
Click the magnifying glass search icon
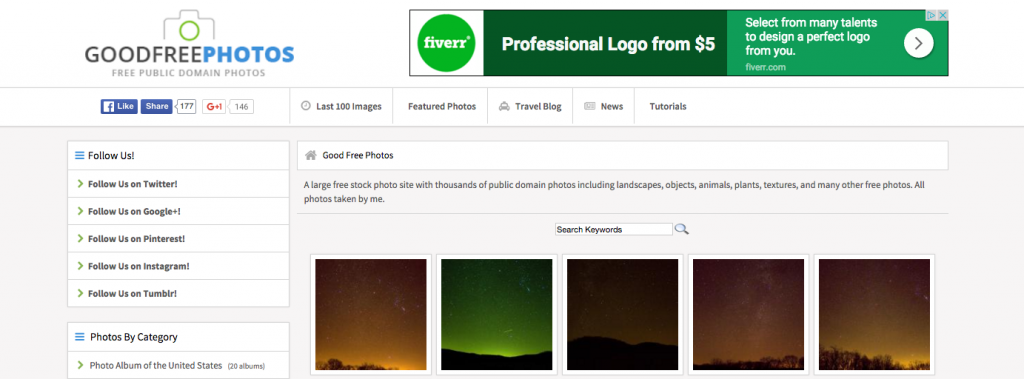tap(682, 229)
